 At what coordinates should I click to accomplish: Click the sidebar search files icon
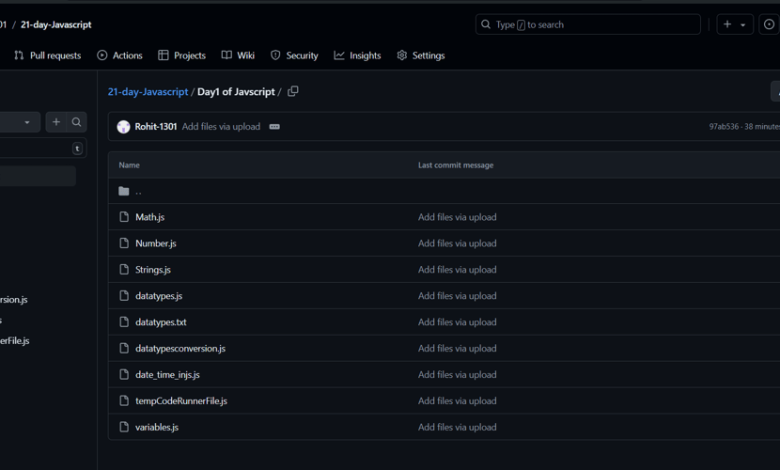click(x=76, y=122)
